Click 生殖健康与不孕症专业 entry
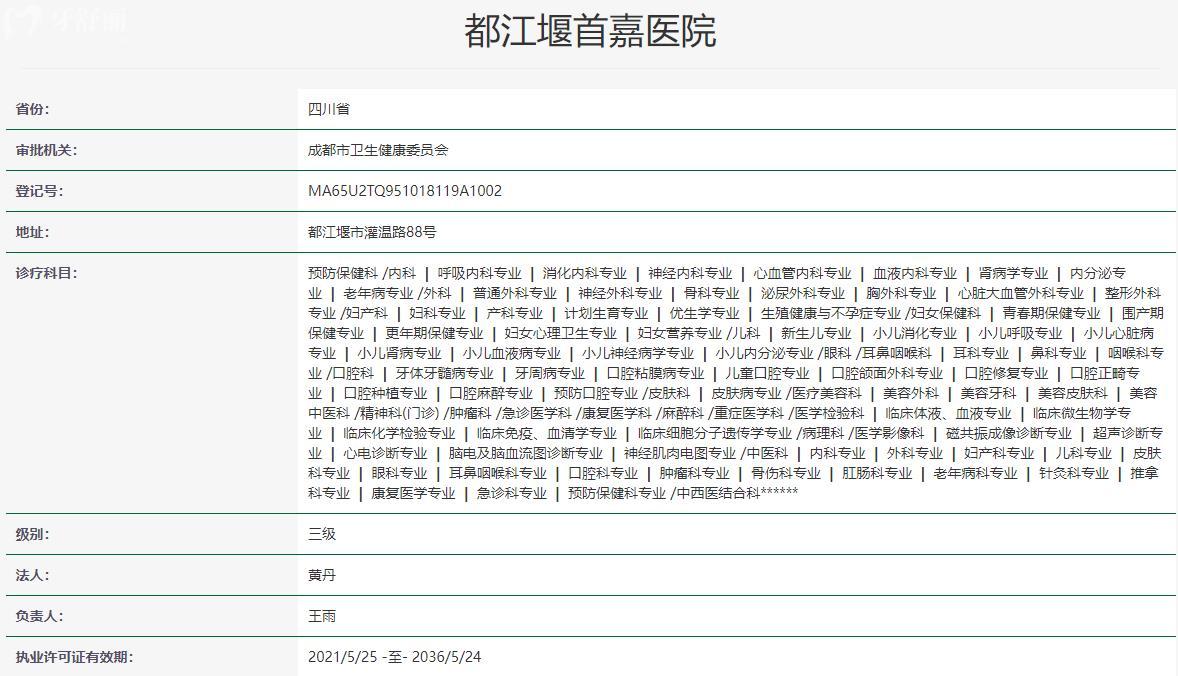 tap(830, 313)
